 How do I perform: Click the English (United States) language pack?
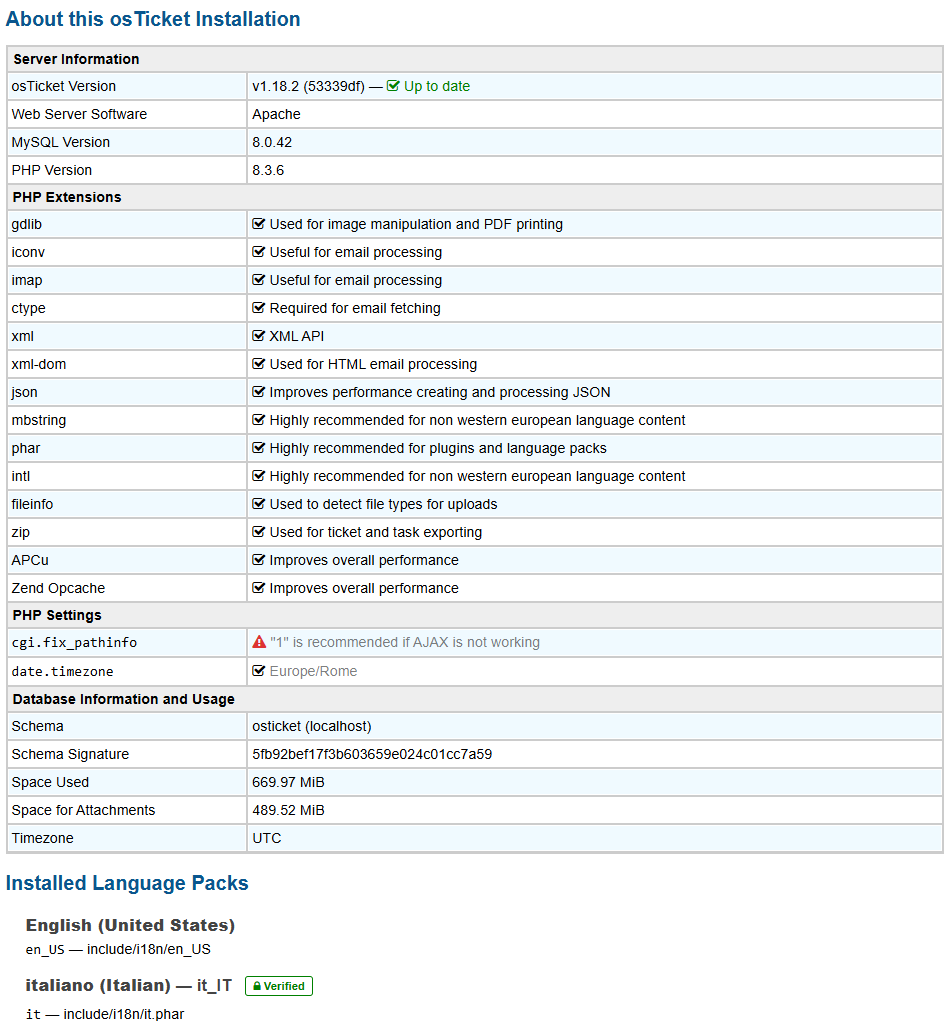tap(130, 925)
